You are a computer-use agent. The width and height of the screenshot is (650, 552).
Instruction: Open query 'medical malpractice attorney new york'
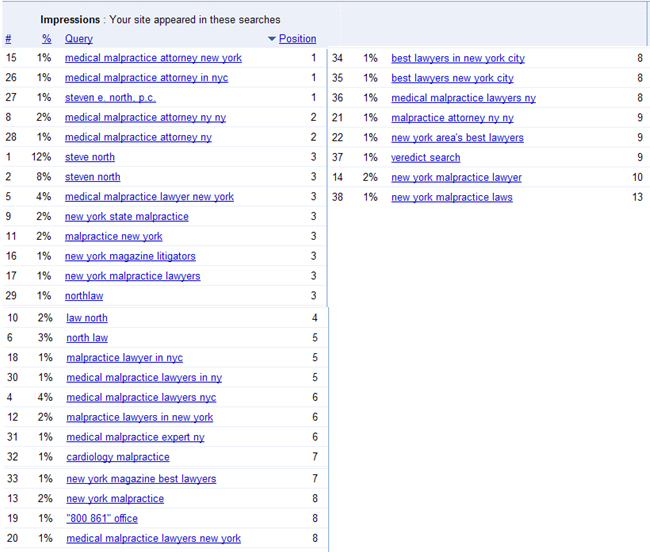pos(153,58)
